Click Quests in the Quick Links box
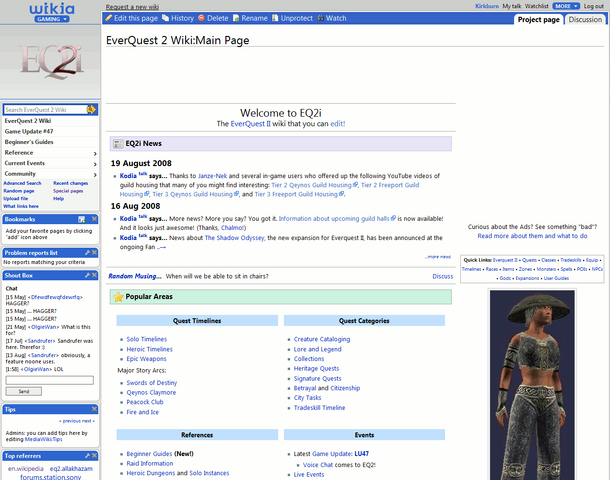The image size is (610, 480). point(529,260)
